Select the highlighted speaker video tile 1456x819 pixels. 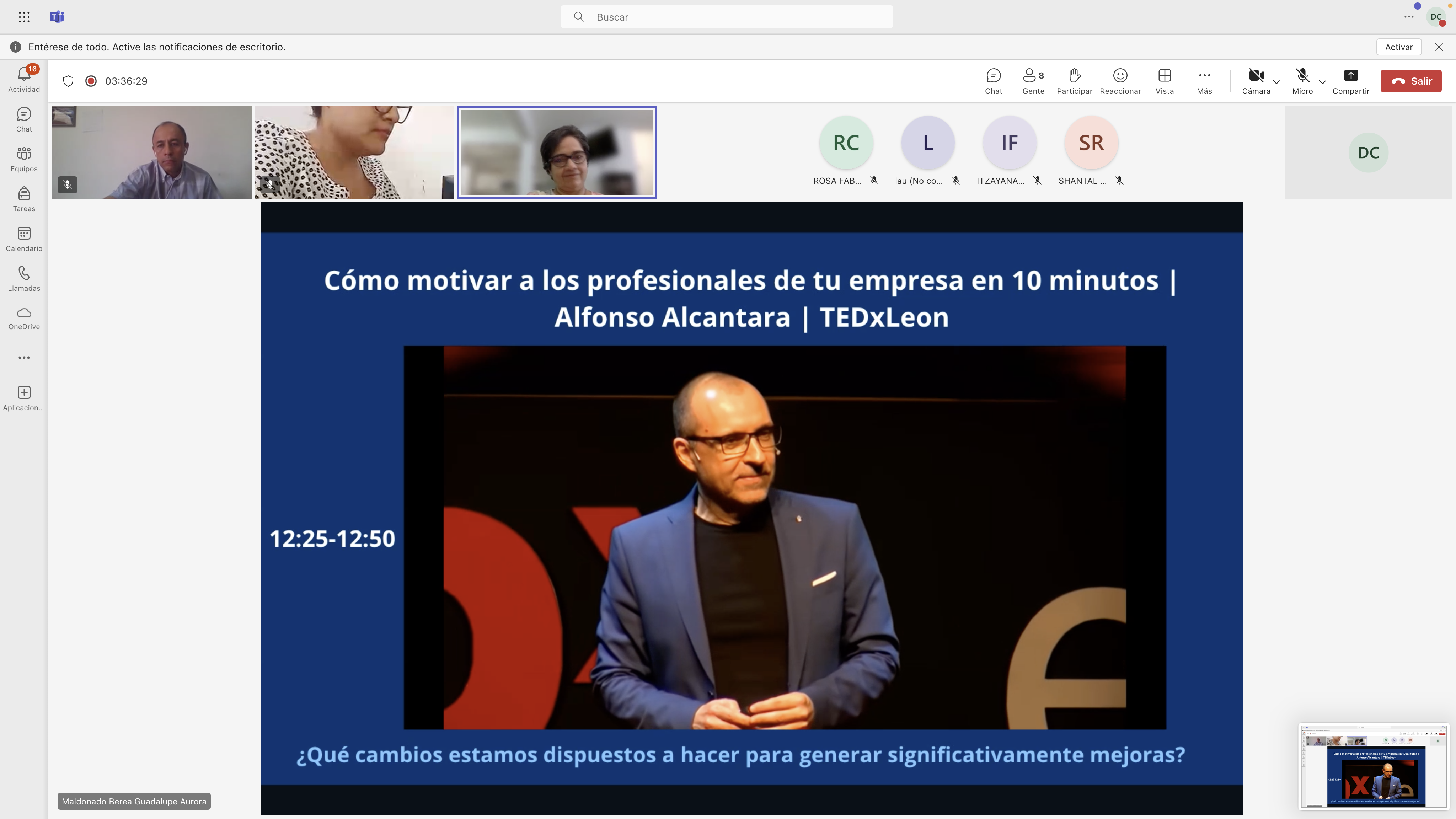click(557, 152)
